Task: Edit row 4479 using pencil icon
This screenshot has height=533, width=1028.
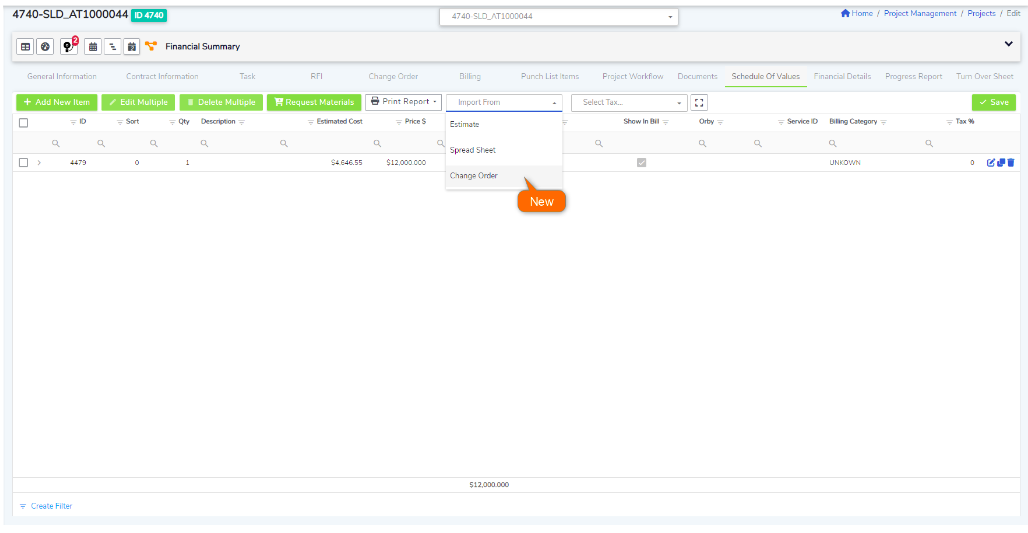Action: (x=991, y=163)
